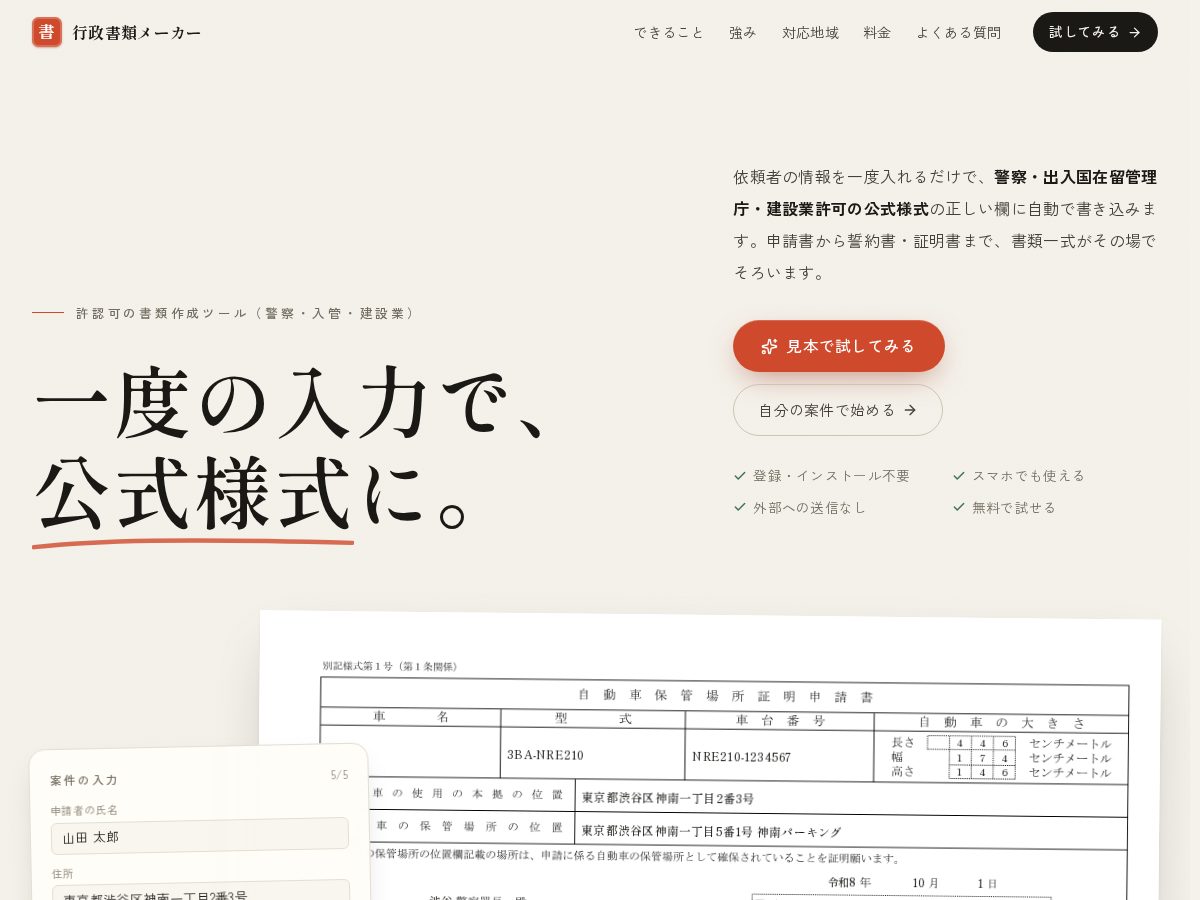Image resolution: width=1200 pixels, height=900 pixels.
Task: Click the 無料で試せる text
Action: (1014, 507)
